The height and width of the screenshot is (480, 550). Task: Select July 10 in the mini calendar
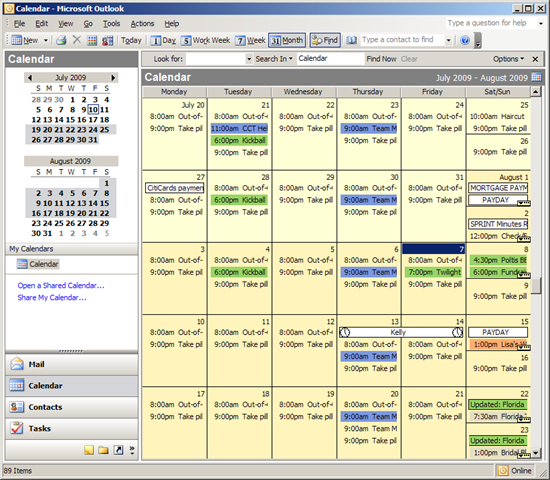pyautogui.click(x=93, y=109)
